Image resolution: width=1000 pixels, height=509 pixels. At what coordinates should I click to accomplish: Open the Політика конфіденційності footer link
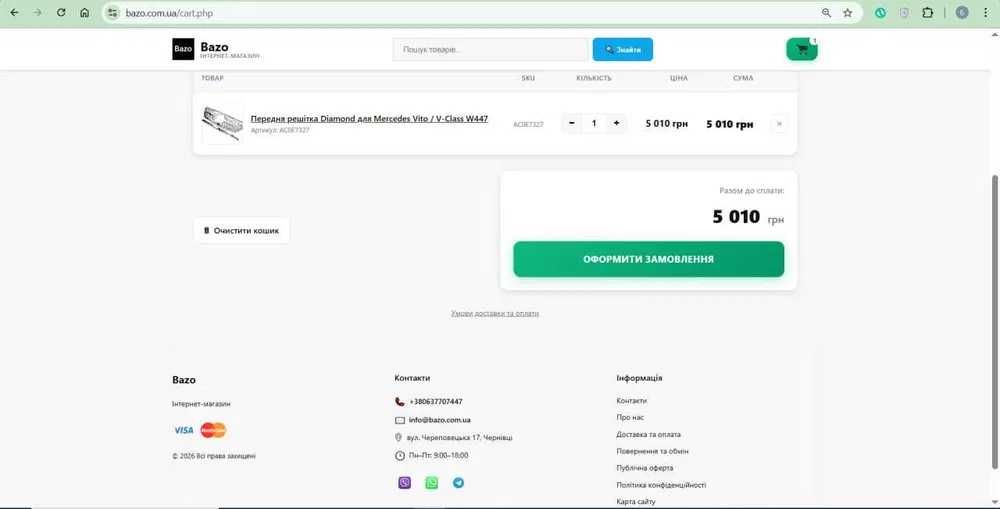tap(661, 485)
